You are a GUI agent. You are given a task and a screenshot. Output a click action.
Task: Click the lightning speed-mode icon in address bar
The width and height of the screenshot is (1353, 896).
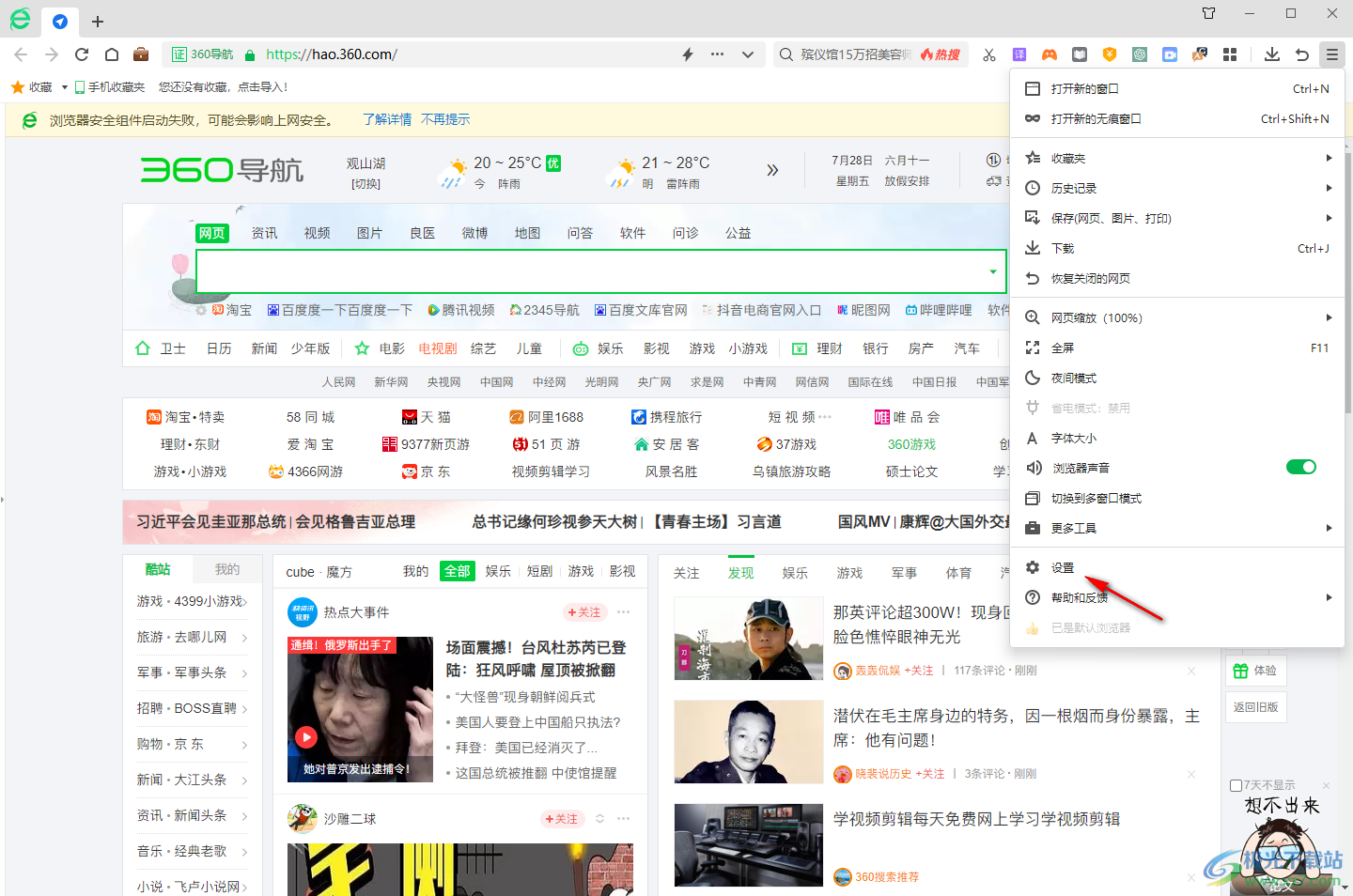tap(688, 54)
